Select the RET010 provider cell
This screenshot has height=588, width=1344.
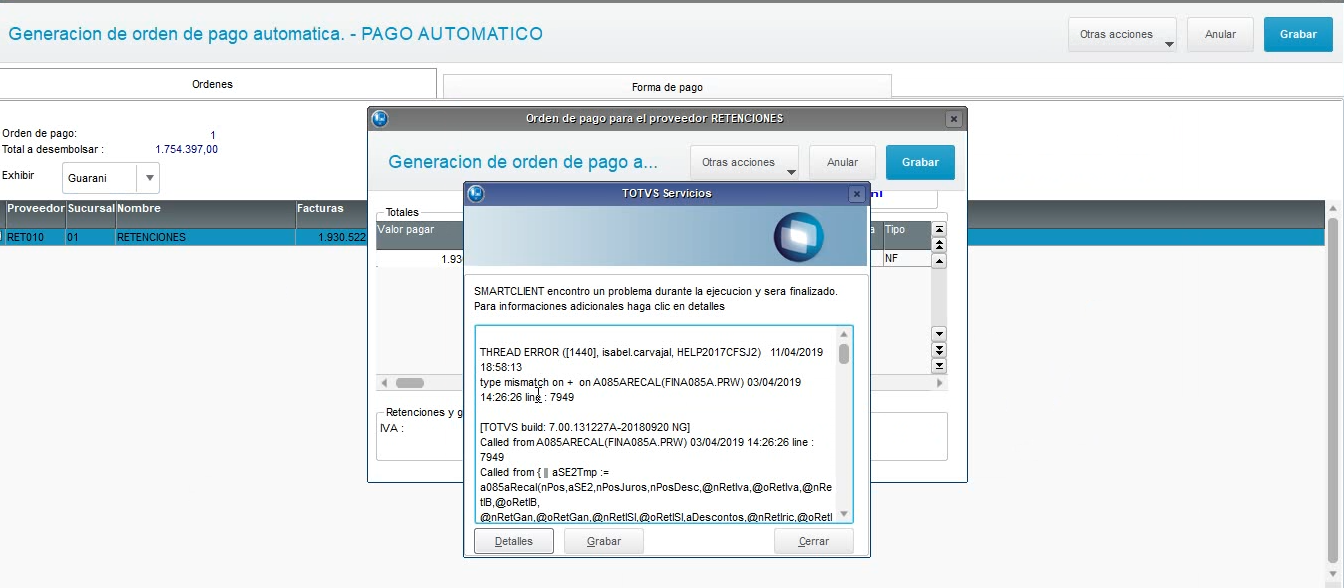[35, 238]
